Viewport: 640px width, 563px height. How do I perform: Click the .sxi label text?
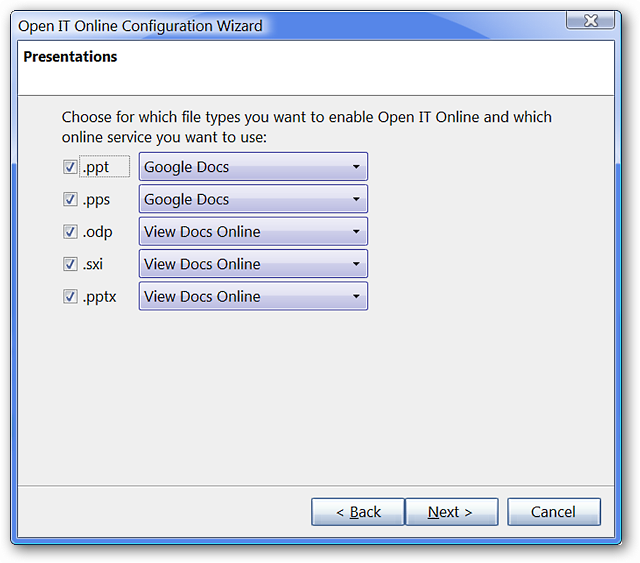[x=93, y=264]
